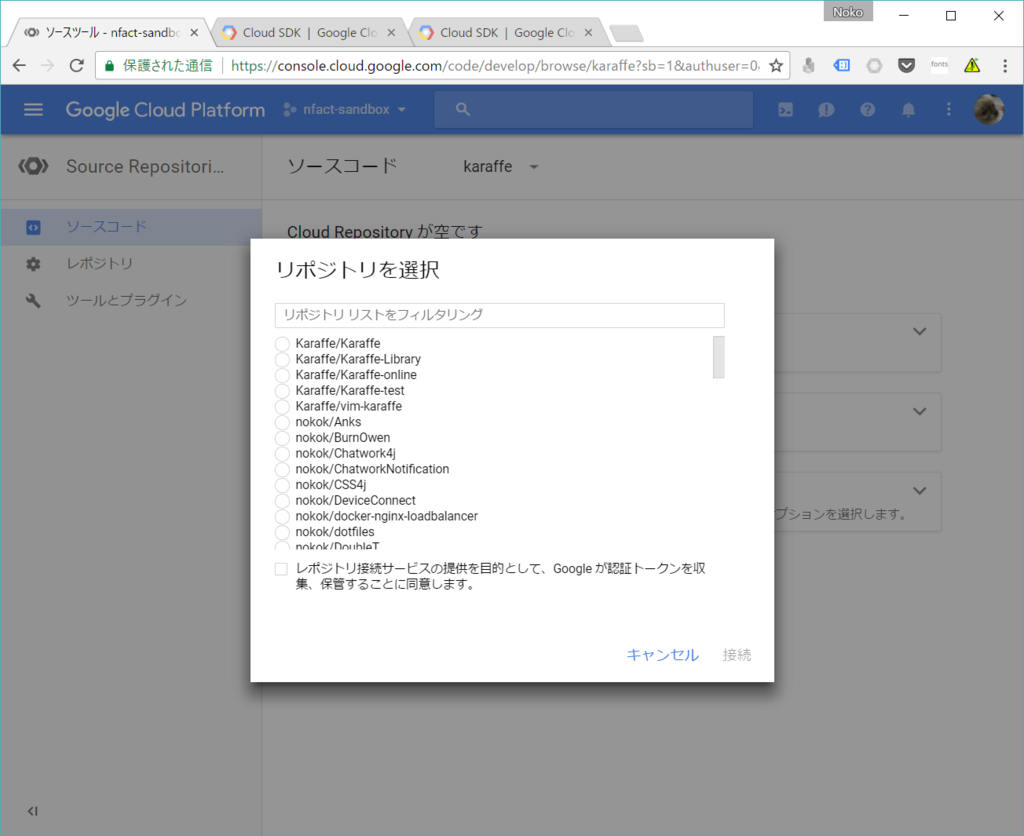Open the ソースコード sidebar item
1024x836 pixels.
point(131,227)
